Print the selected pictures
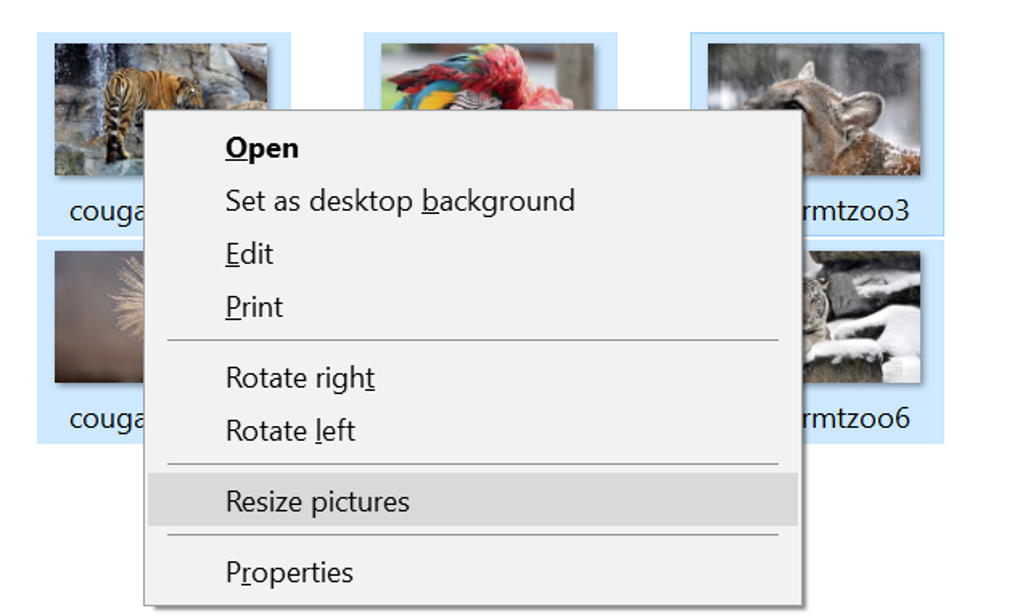The width and height of the screenshot is (1020, 616). click(x=253, y=306)
